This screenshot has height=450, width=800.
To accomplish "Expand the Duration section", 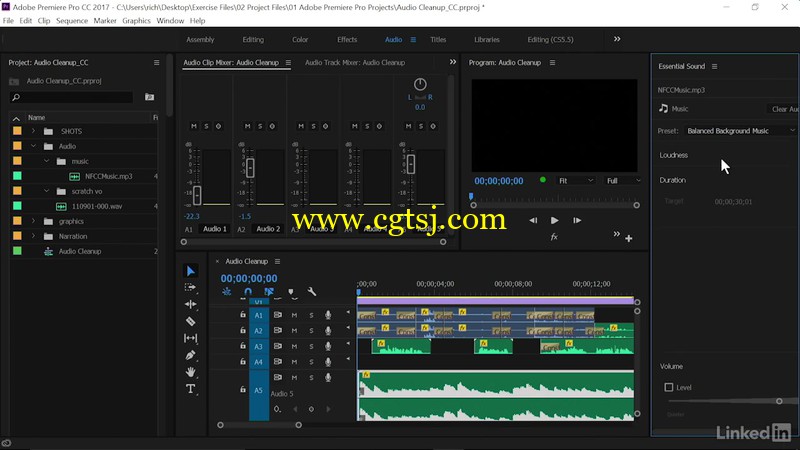I will [672, 180].
